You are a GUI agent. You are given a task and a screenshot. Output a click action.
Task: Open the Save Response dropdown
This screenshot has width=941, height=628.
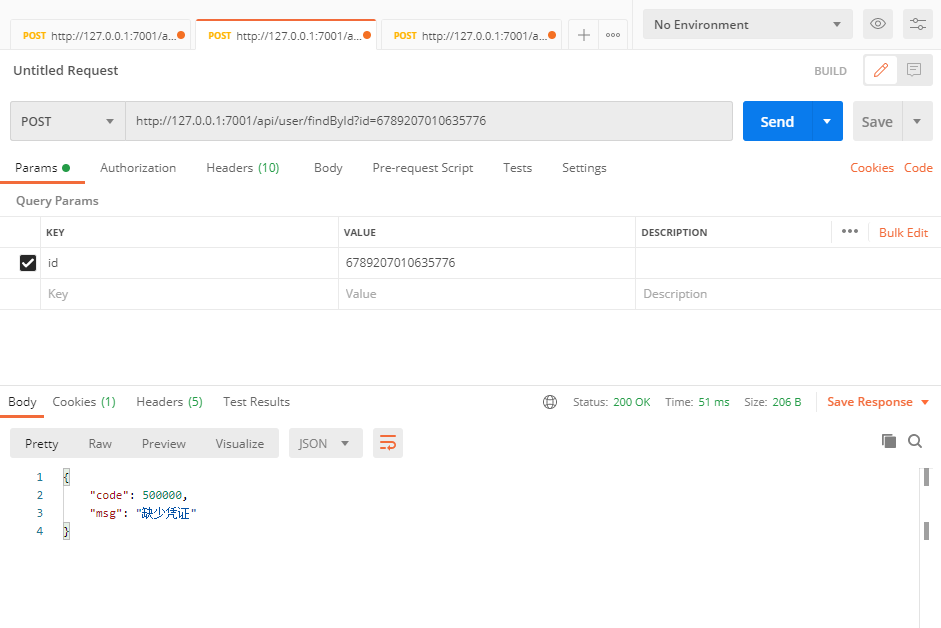(x=877, y=402)
